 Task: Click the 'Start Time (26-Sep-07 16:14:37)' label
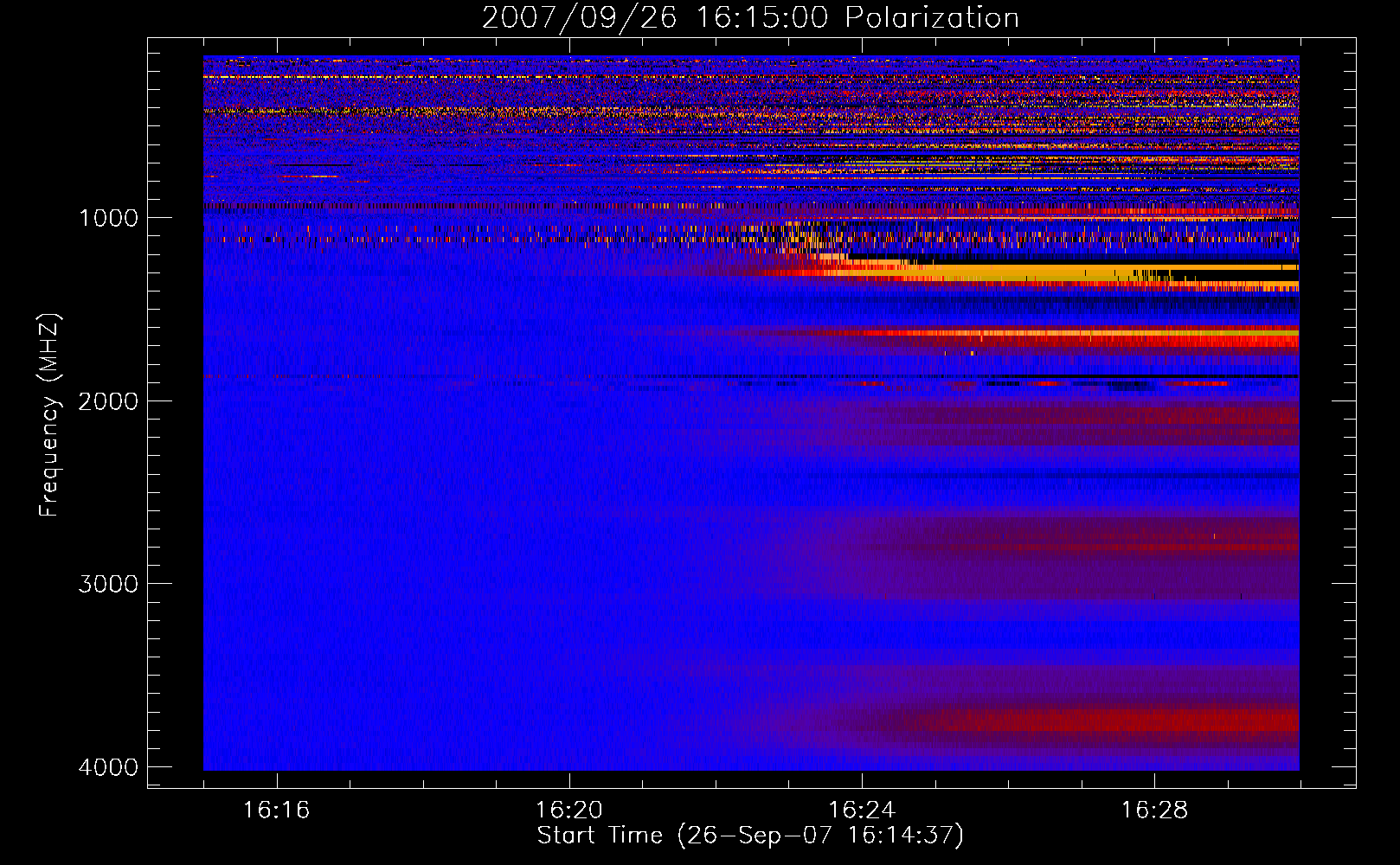750,836
